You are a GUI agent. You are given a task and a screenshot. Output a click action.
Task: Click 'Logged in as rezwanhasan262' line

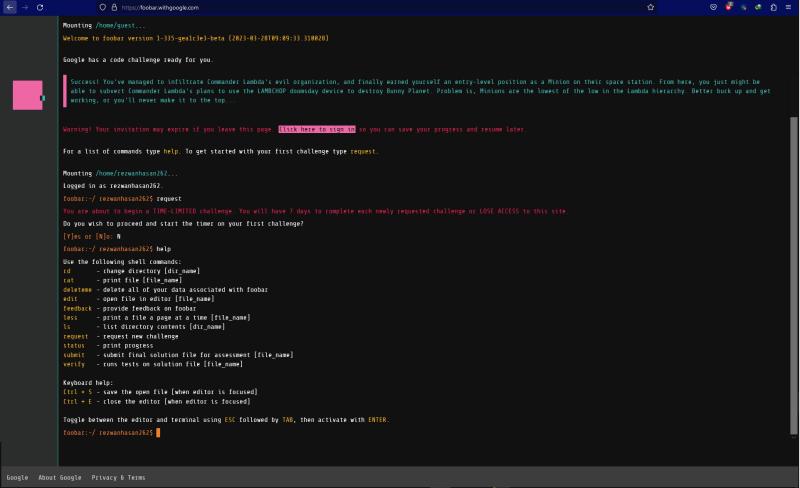tap(113, 186)
